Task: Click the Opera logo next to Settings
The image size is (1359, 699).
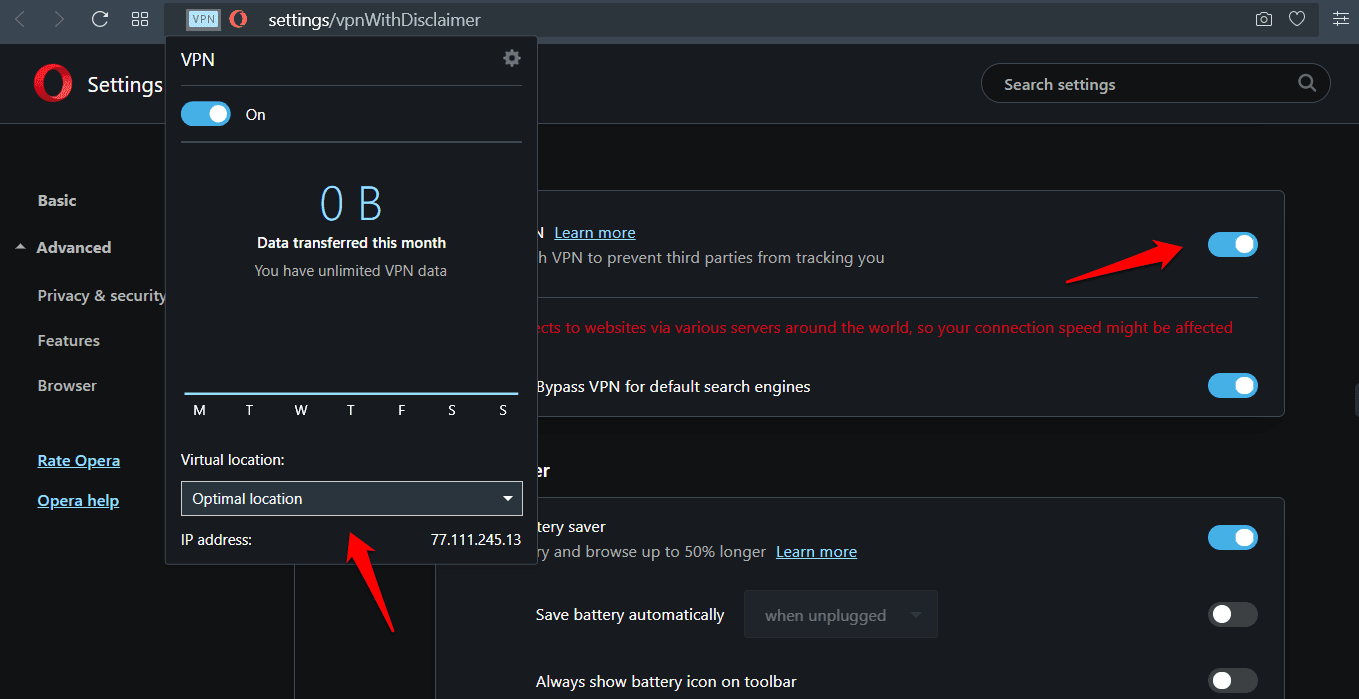Action: coord(52,83)
